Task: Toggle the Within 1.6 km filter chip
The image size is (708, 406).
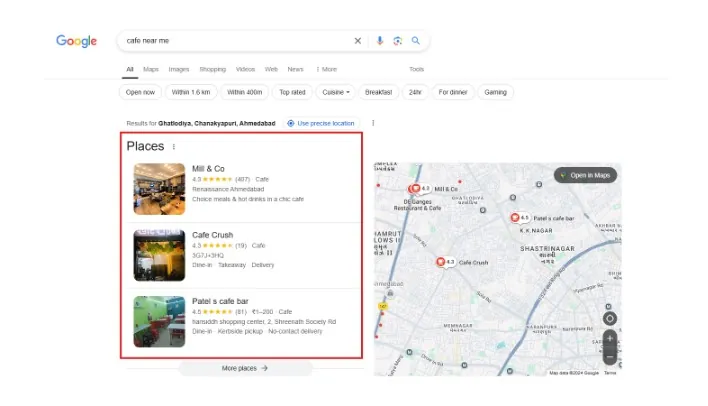Action: coord(191,92)
